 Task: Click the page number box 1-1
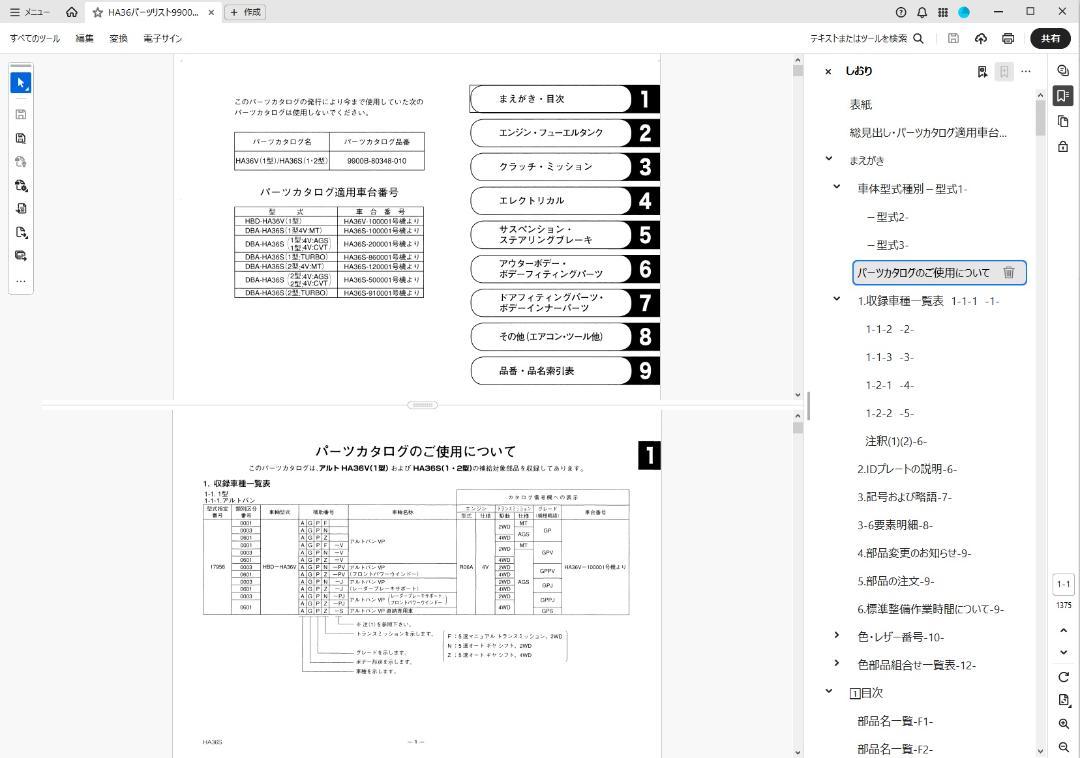pos(1063,585)
